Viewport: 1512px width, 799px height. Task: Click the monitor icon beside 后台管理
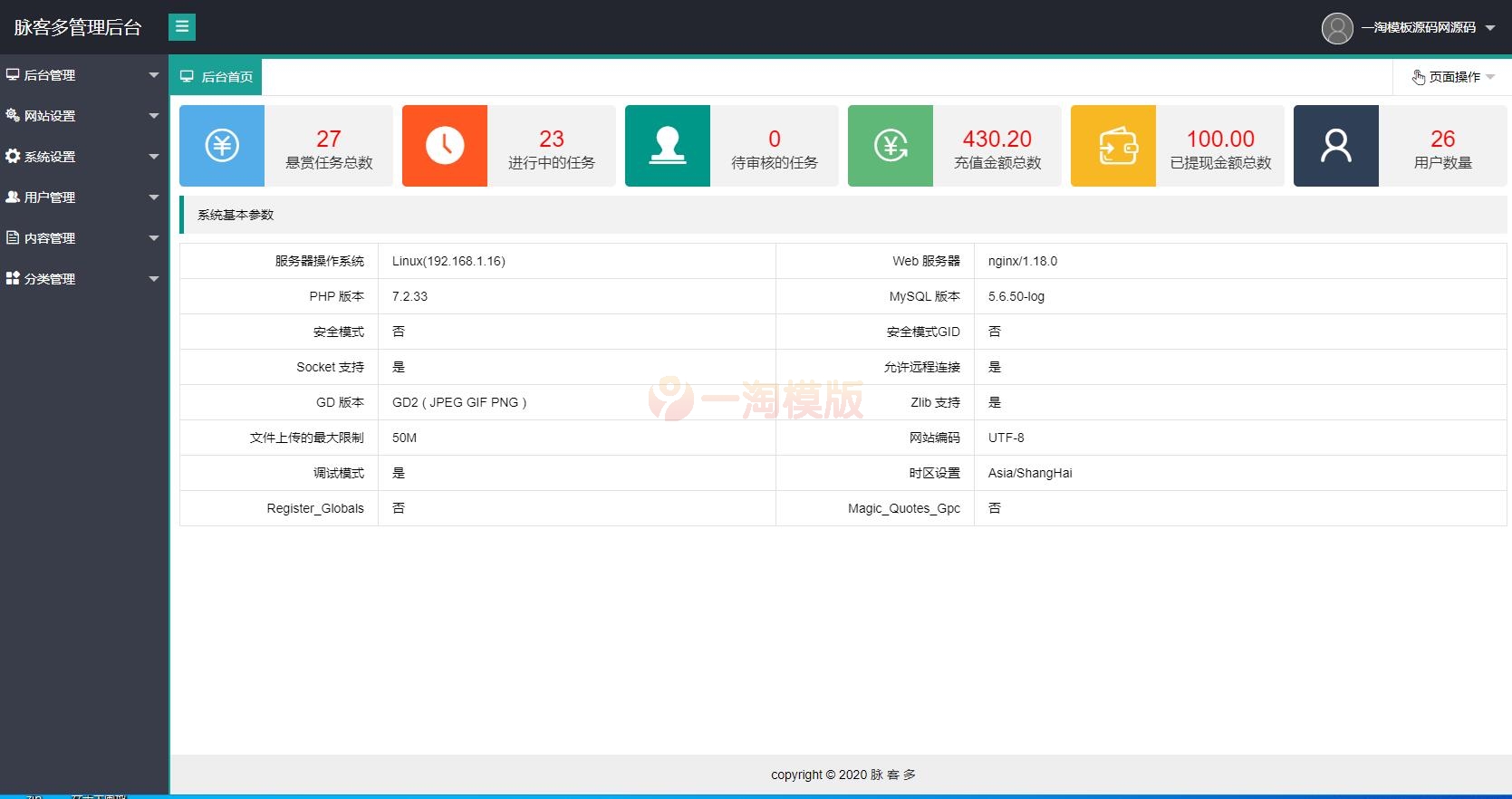click(13, 74)
